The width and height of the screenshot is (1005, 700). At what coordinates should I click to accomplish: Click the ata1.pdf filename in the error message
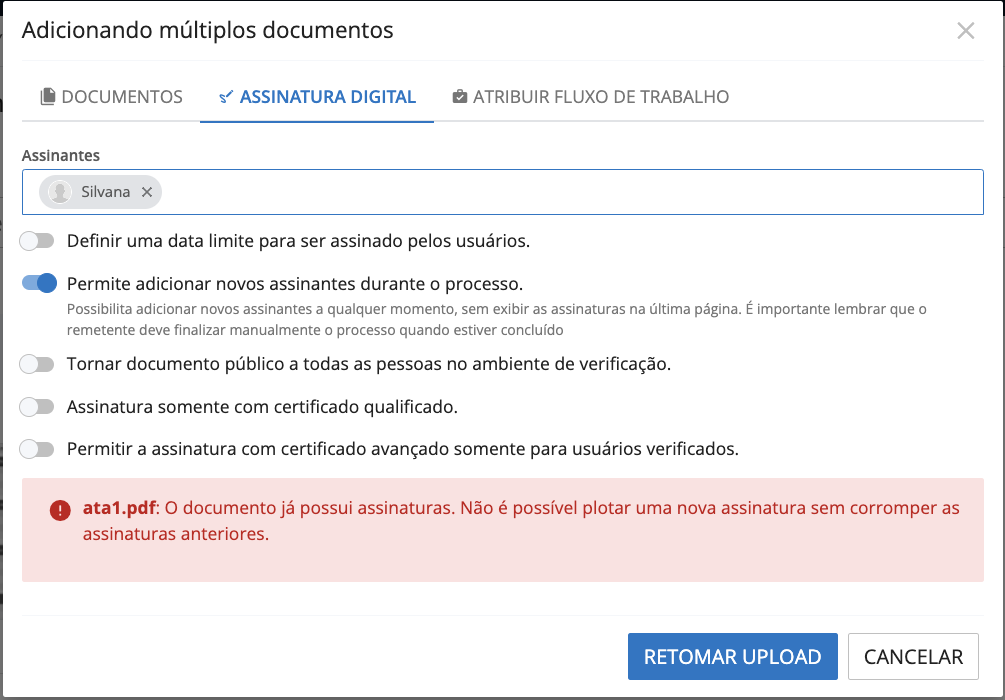[119, 508]
